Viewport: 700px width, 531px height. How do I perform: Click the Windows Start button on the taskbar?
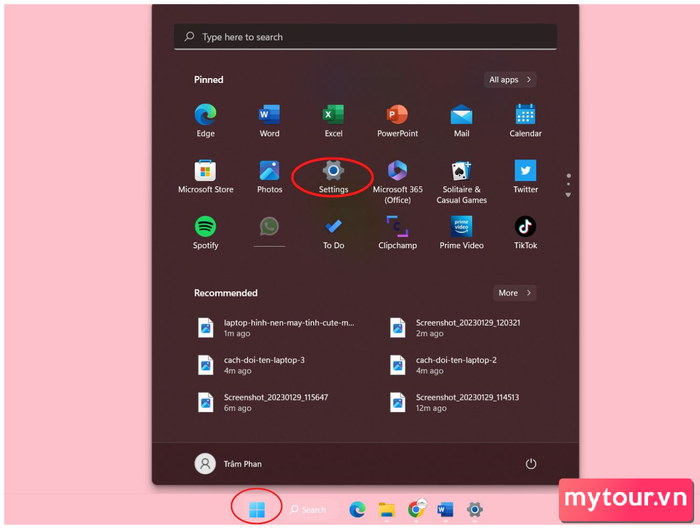tap(257, 509)
